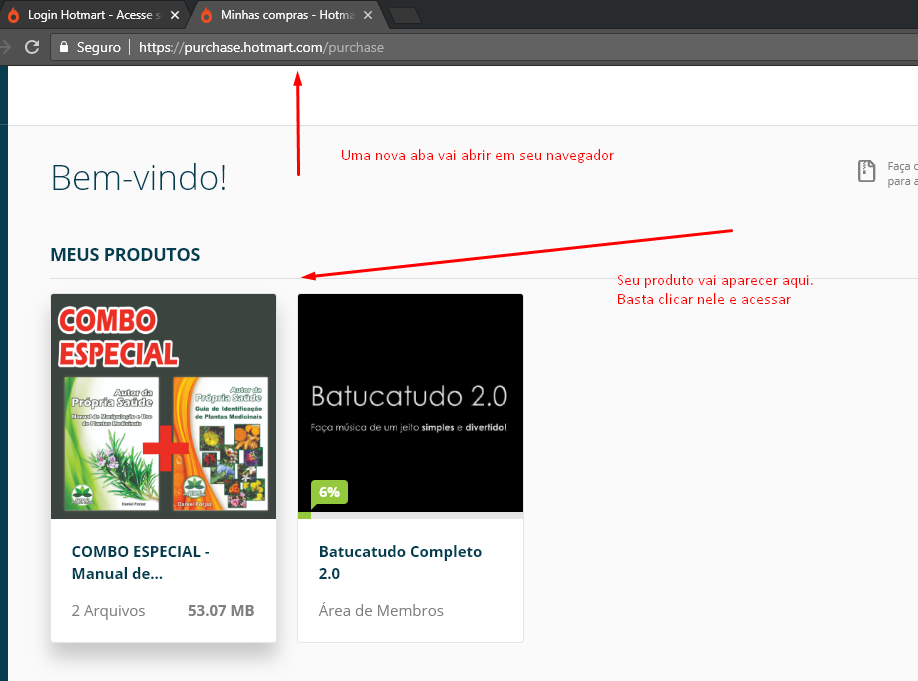Click the Hotmart flame icon on Login tab
The height and width of the screenshot is (681, 918).
[13, 16]
